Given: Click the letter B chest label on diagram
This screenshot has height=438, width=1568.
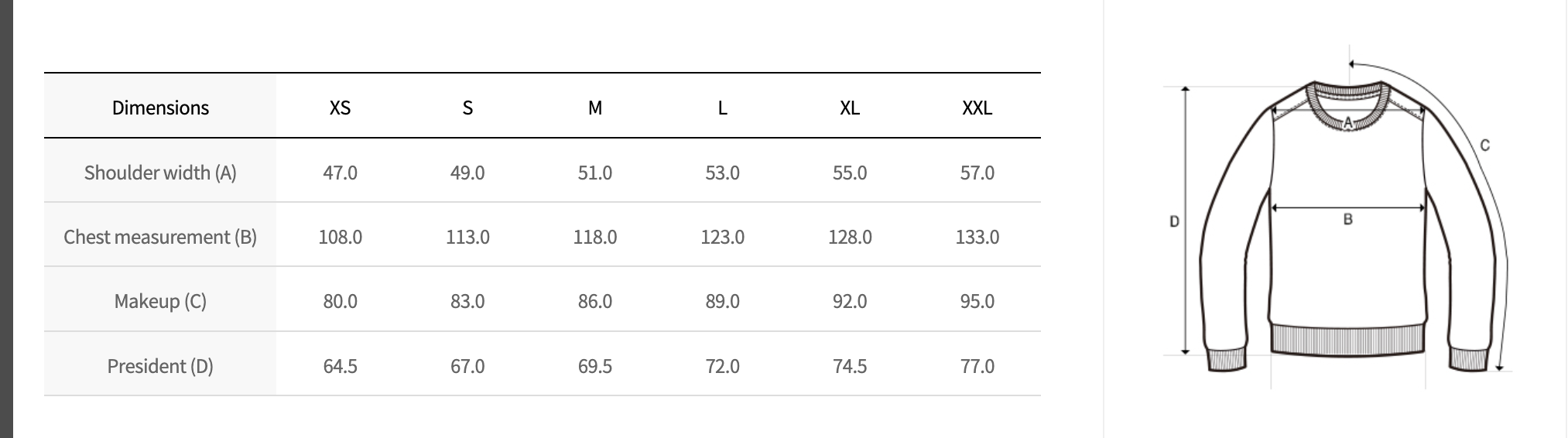Looking at the screenshot, I should [1347, 220].
